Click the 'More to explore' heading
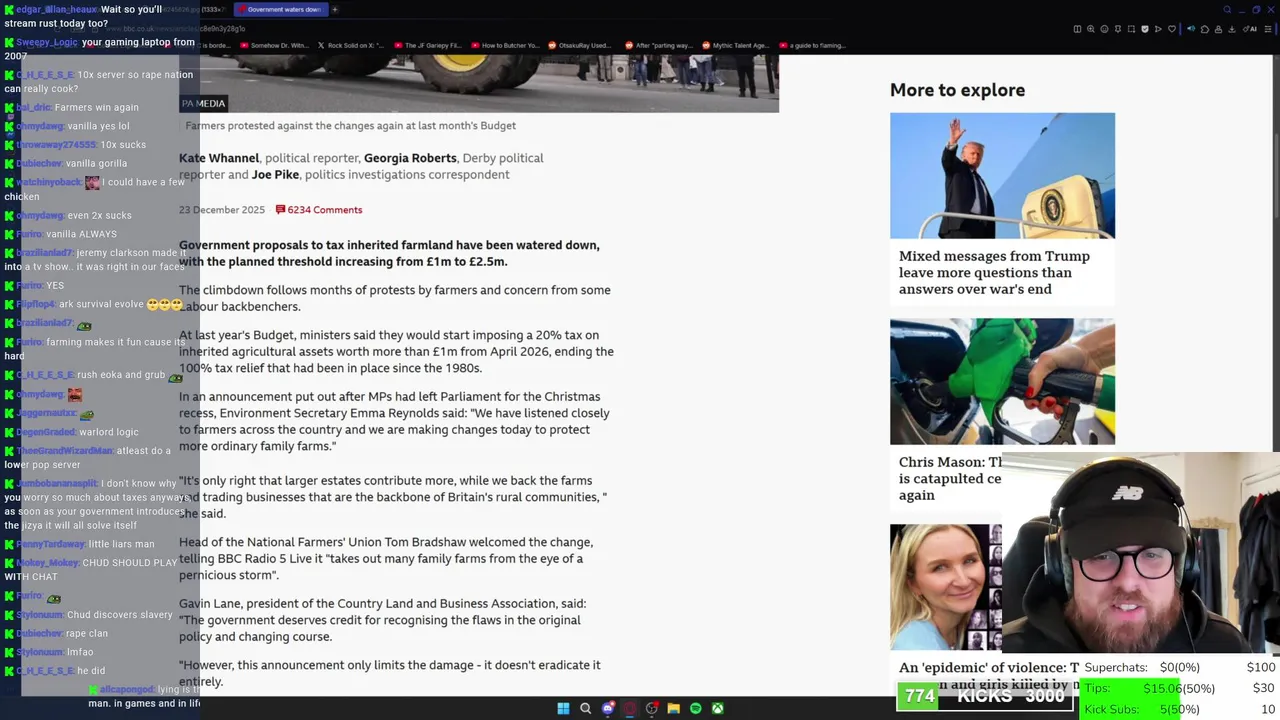1280x720 pixels. pos(957,90)
